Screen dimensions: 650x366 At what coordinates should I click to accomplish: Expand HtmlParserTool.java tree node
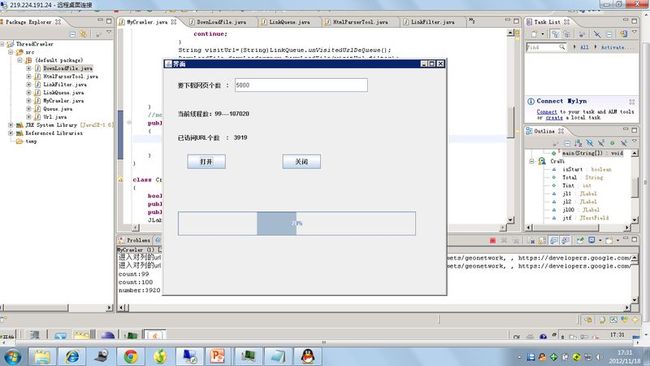pyautogui.click(x=29, y=76)
